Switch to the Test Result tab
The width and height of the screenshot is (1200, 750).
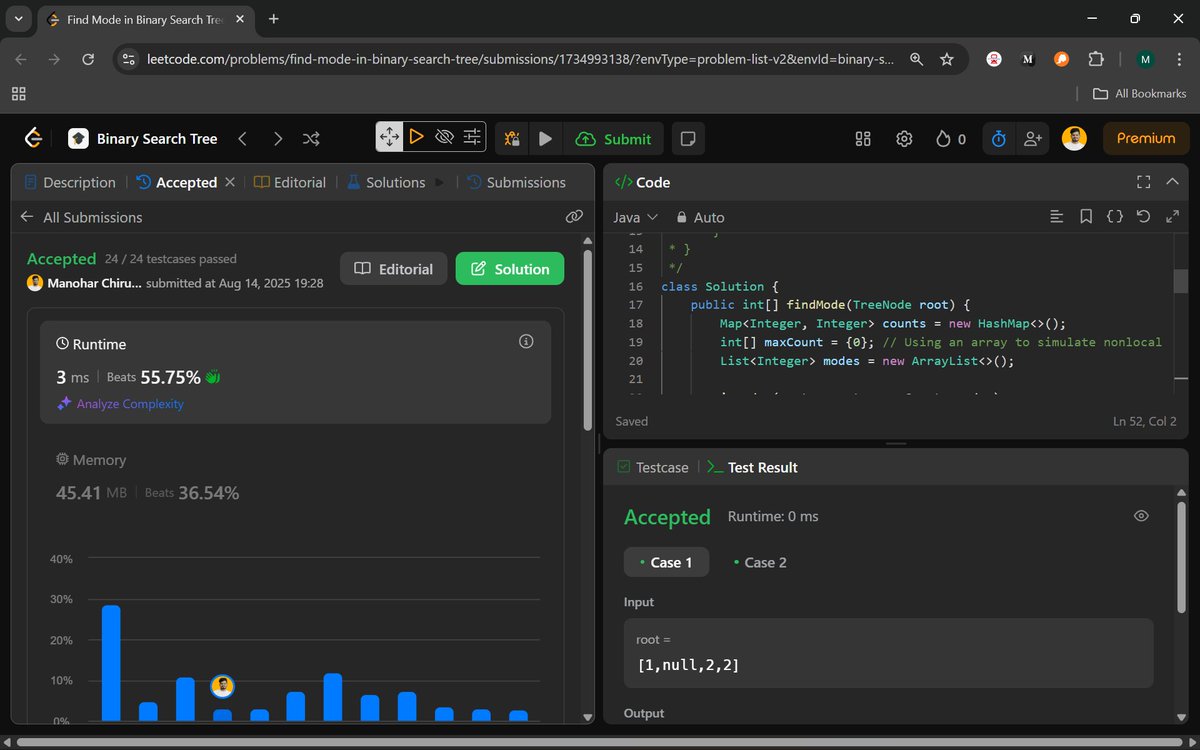click(x=752, y=467)
